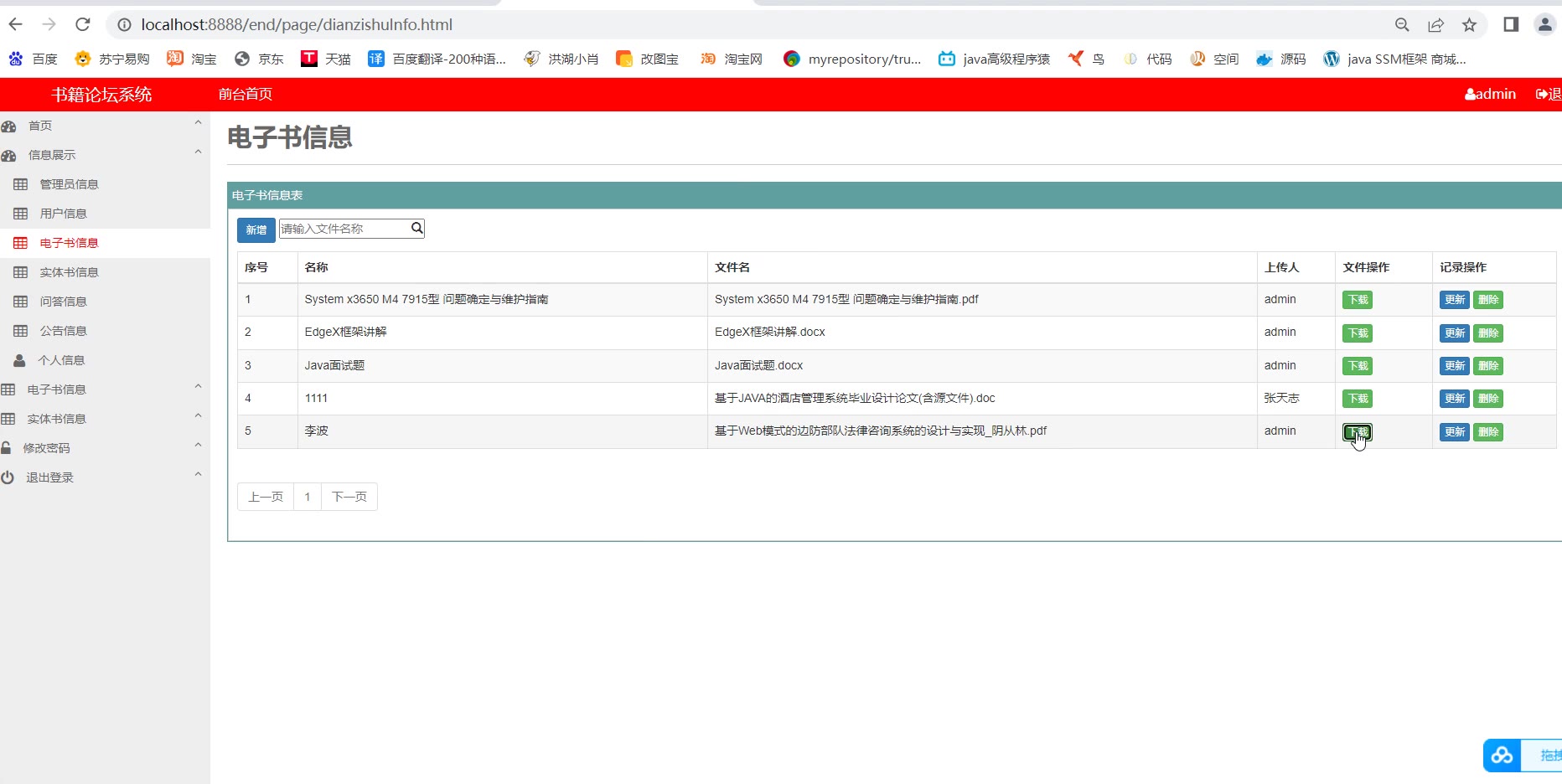
Task: Update the EdgeX框架讲解 record
Action: (1455, 333)
